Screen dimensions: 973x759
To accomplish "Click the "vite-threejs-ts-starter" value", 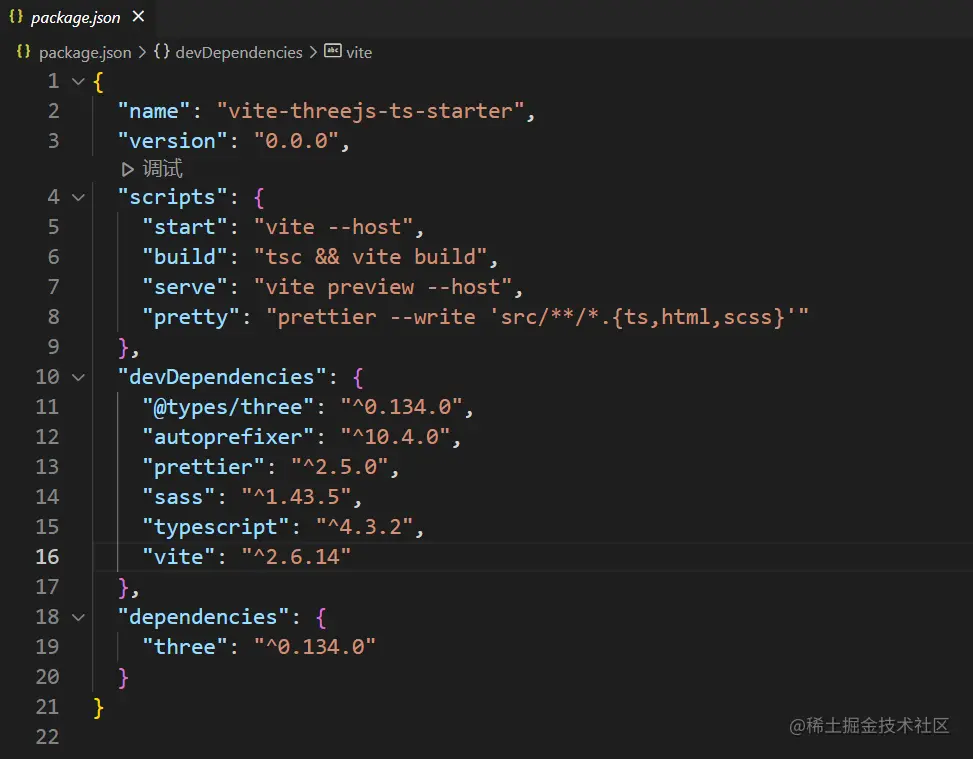I will [x=370, y=111].
